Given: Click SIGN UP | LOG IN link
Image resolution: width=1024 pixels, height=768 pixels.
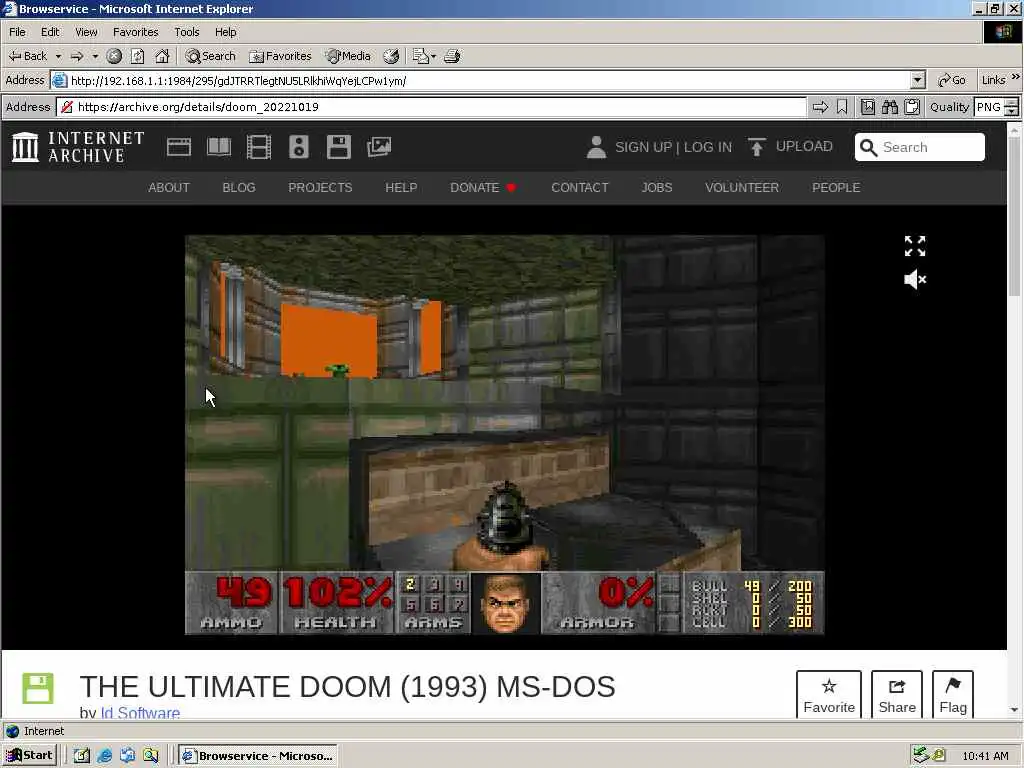Looking at the screenshot, I should (673, 147).
